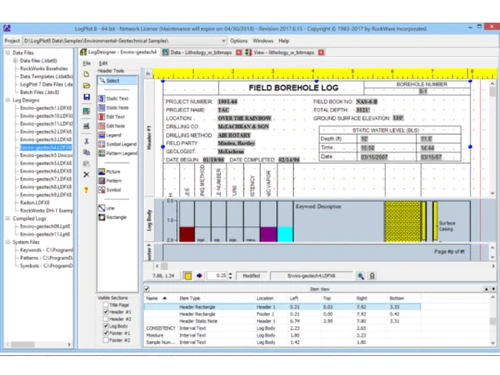Close the View - lithology_w_bitmaps tab
This screenshot has width=500, height=375.
click(x=321, y=53)
